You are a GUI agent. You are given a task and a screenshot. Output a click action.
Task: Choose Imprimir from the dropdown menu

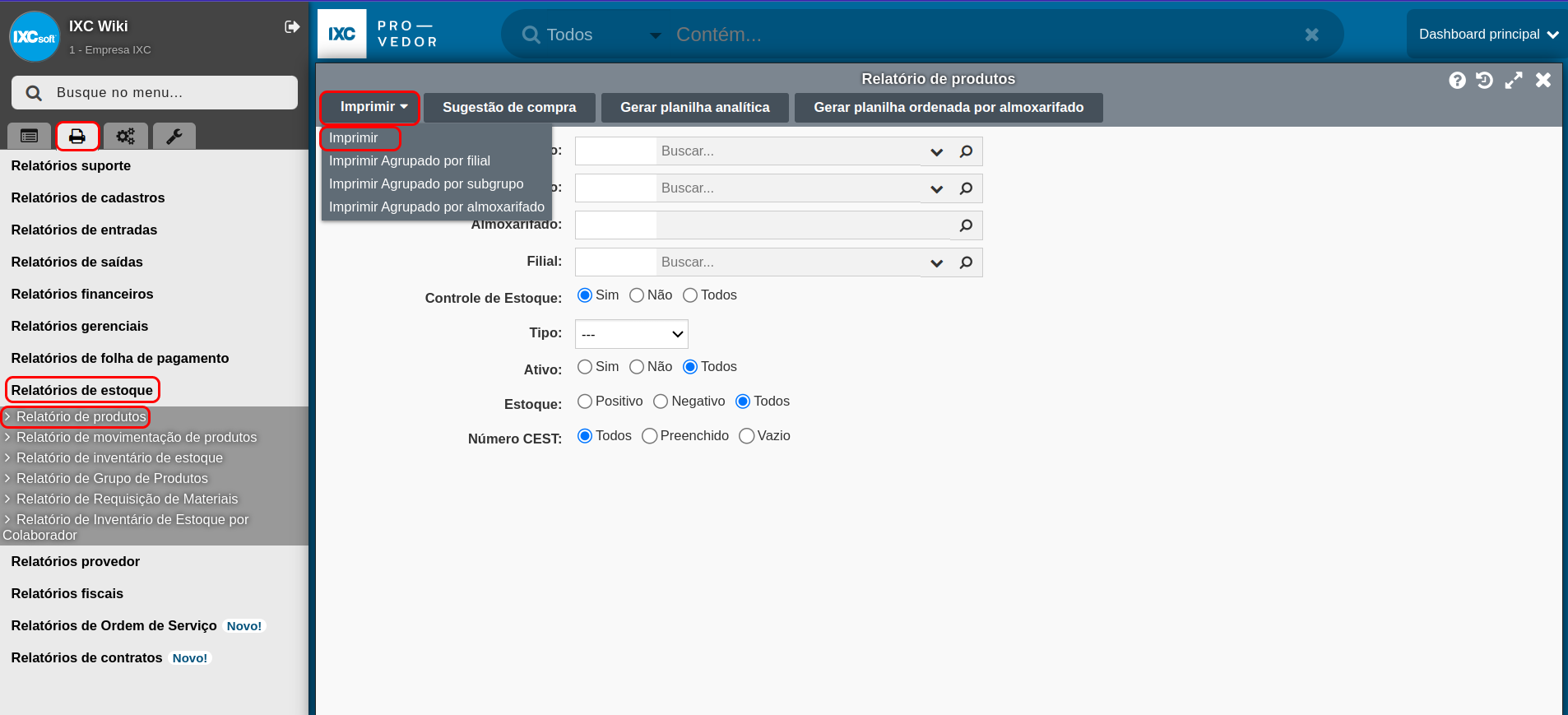click(354, 138)
